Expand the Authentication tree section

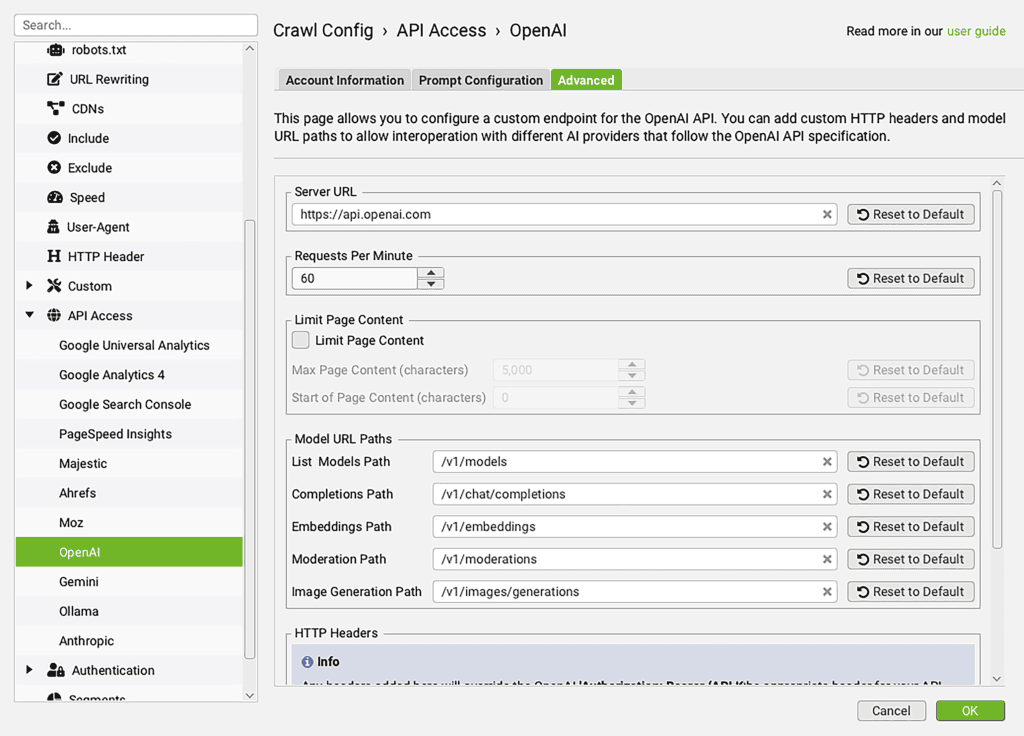point(29,670)
